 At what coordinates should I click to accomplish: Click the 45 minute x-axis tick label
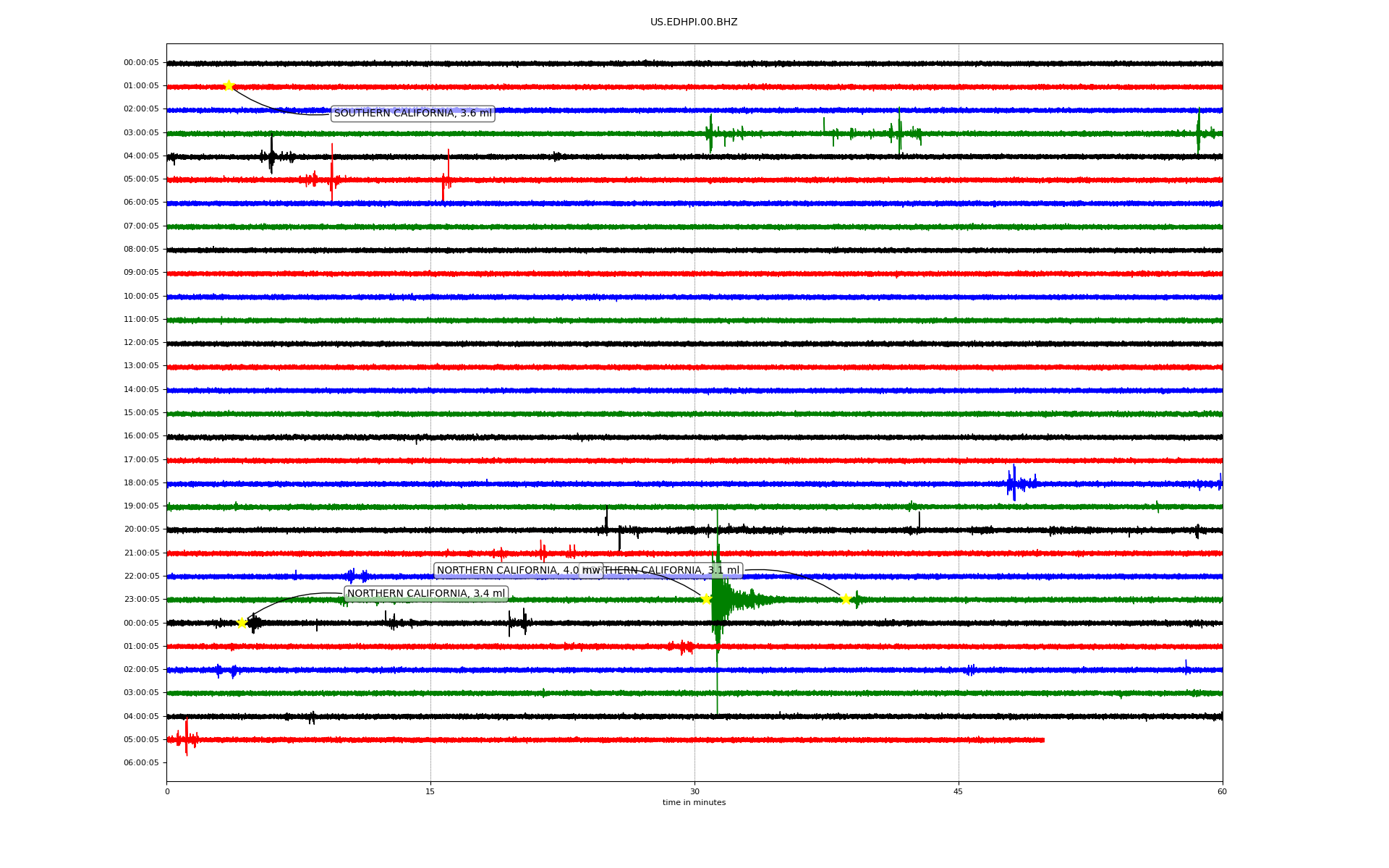[958, 791]
